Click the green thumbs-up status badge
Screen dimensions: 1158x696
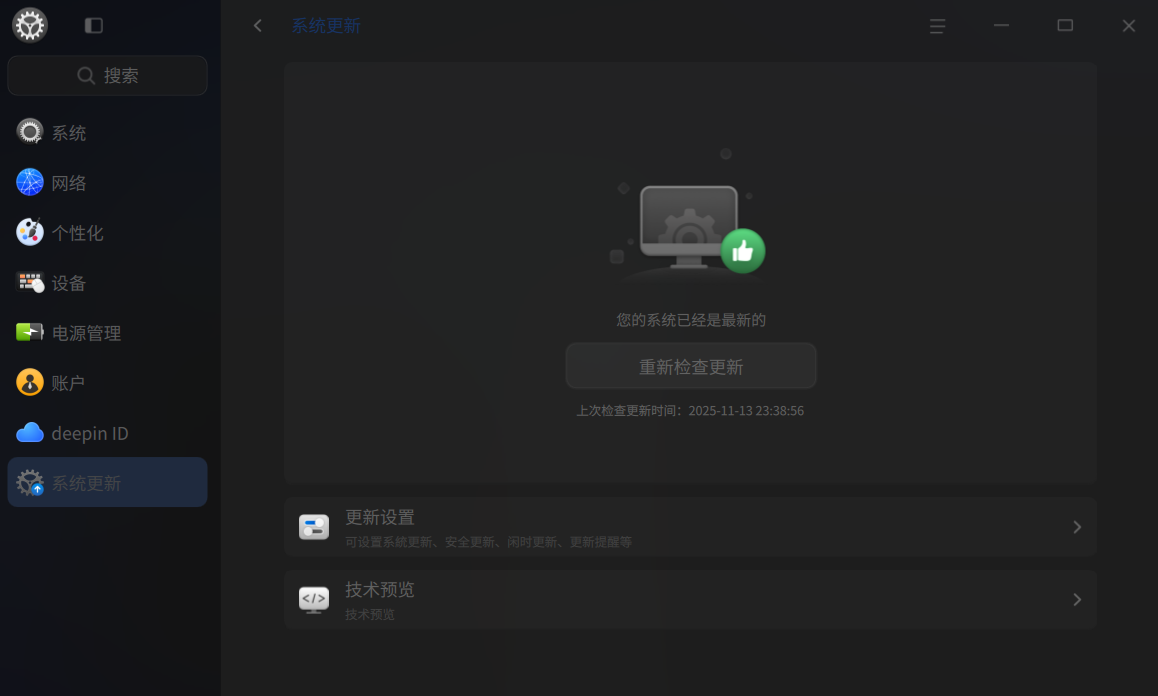743,251
